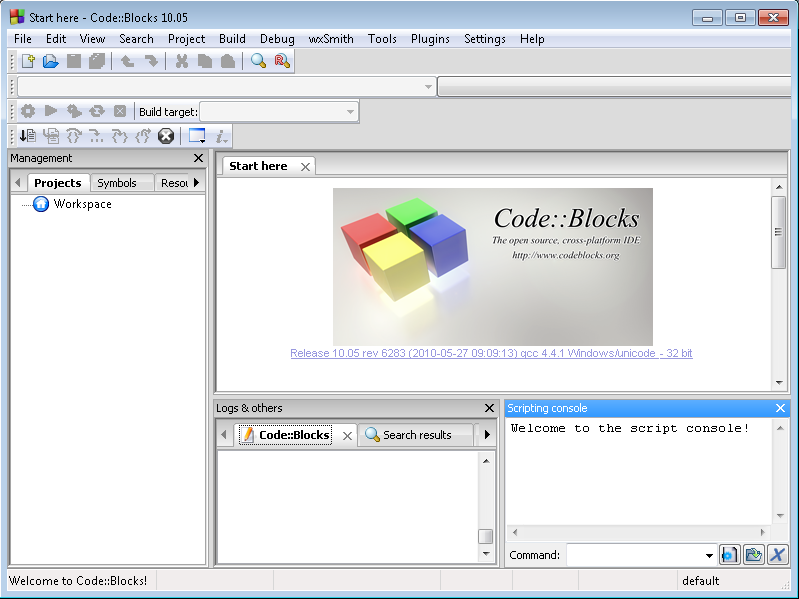799x599 pixels.
Task: Click the Run to cursor debug icon
Action: pyautogui.click(x=51, y=136)
